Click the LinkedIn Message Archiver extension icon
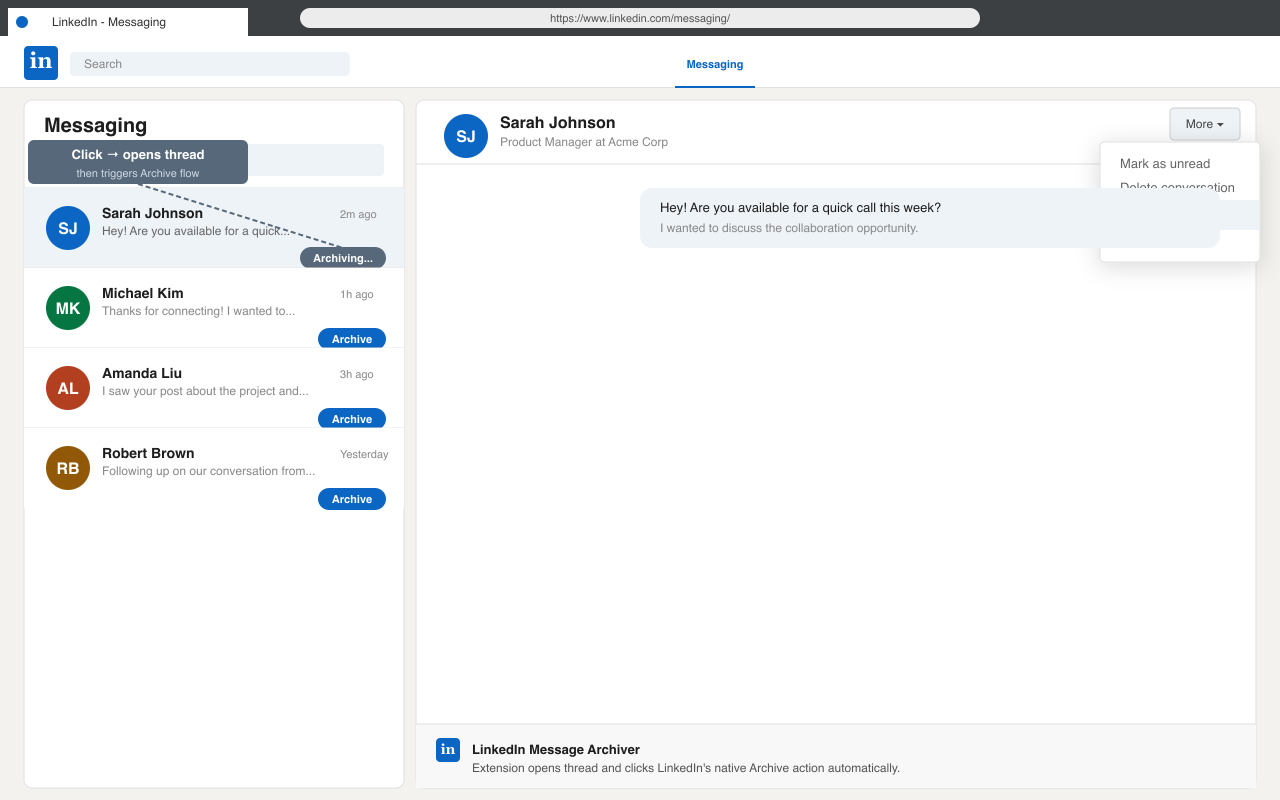The width and height of the screenshot is (1280, 800). (x=447, y=749)
